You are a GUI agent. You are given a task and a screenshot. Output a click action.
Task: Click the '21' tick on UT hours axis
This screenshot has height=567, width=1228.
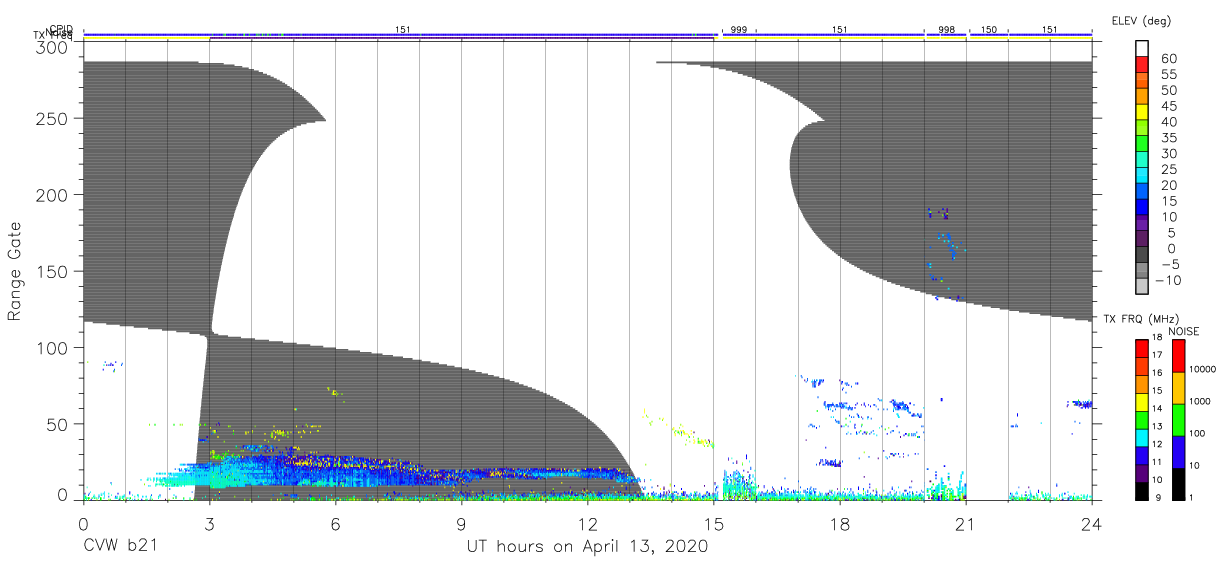tap(966, 522)
